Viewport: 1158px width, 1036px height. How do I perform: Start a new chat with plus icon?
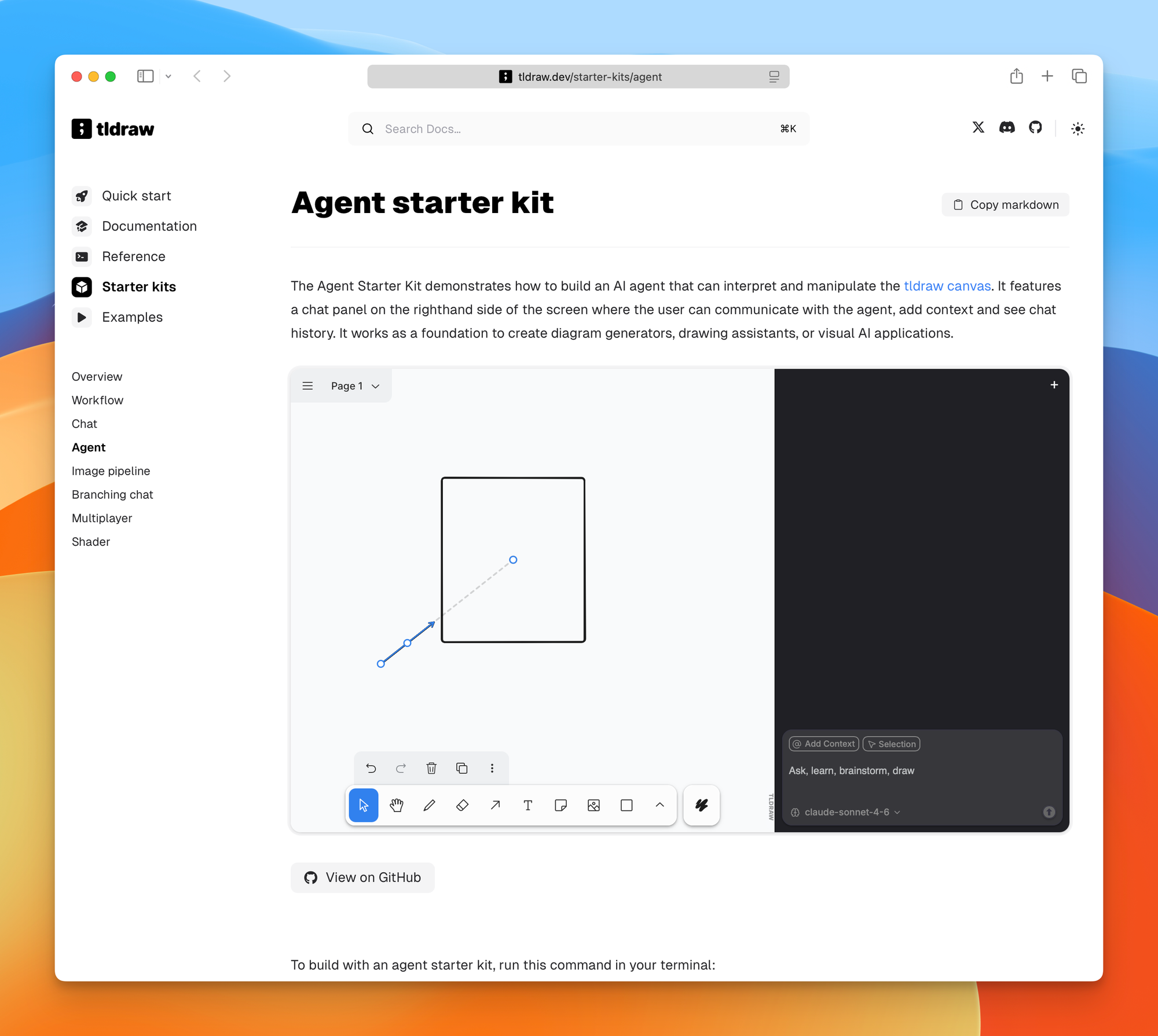(1054, 385)
